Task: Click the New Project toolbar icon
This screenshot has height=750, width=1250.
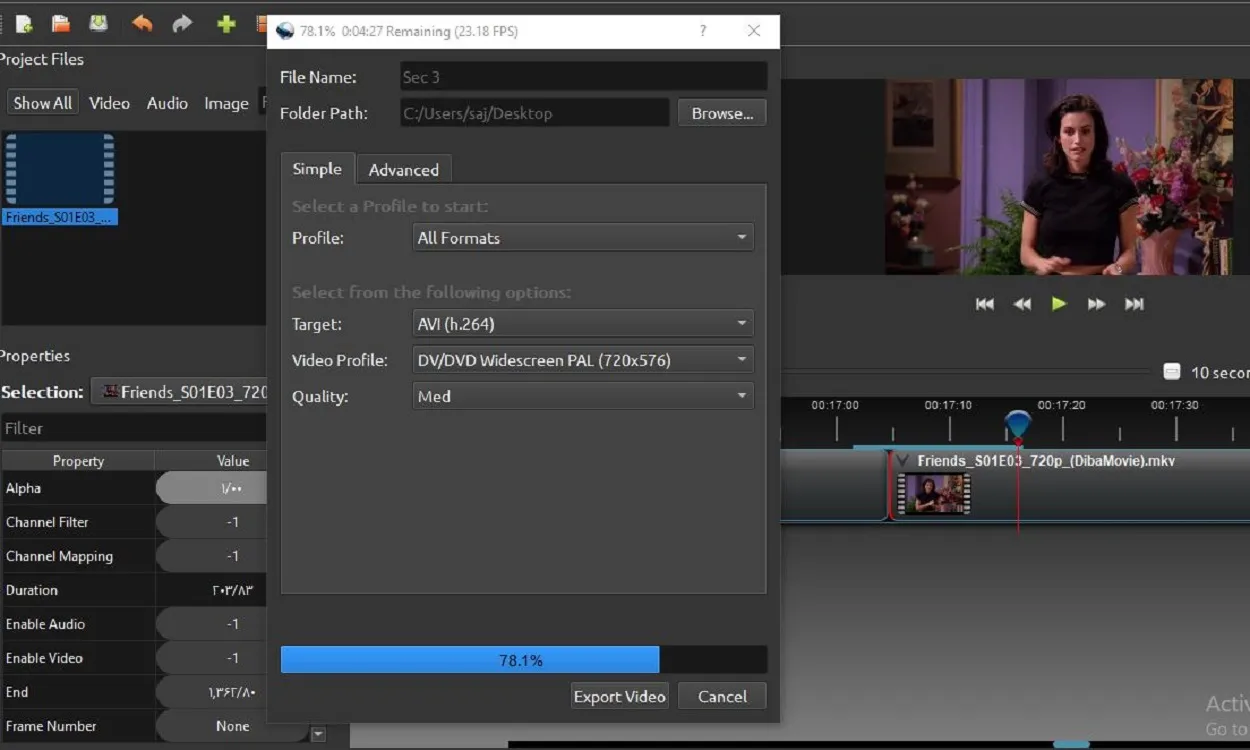Action: coord(24,24)
